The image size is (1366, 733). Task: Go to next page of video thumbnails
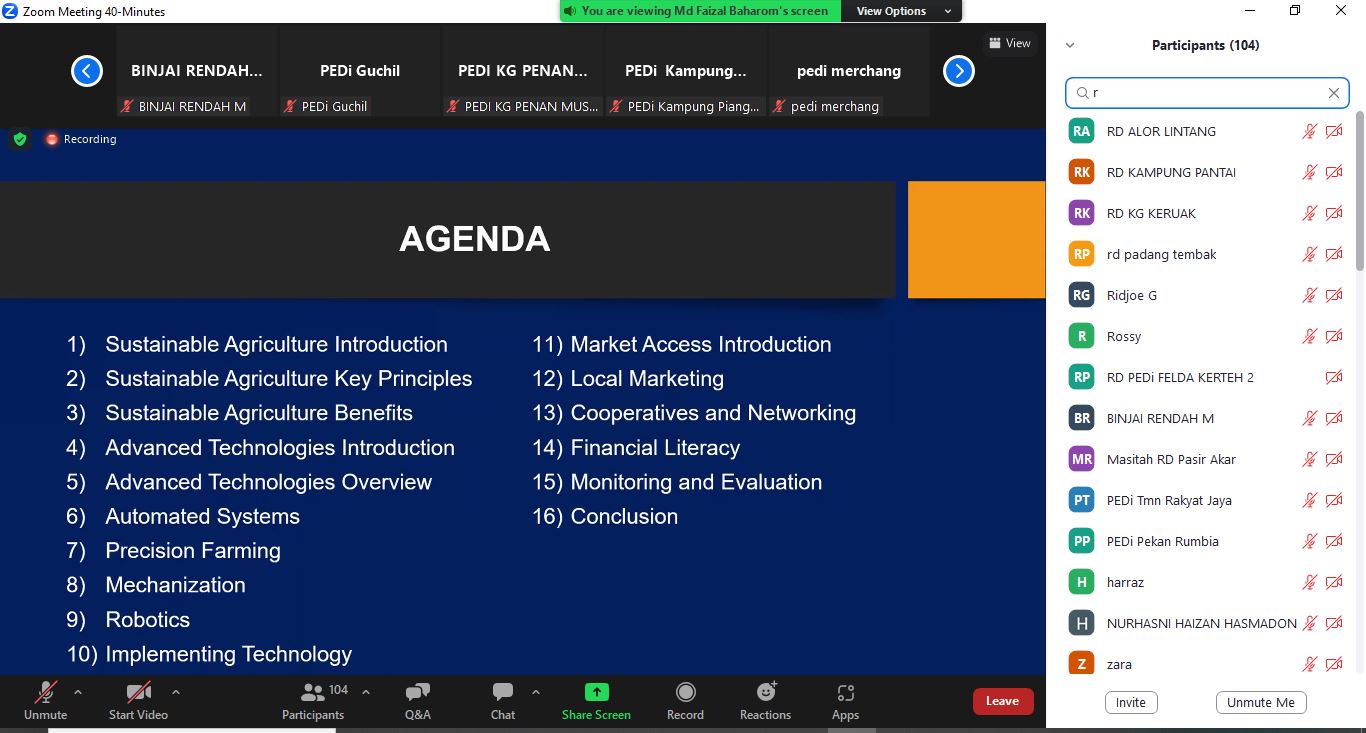pos(959,71)
